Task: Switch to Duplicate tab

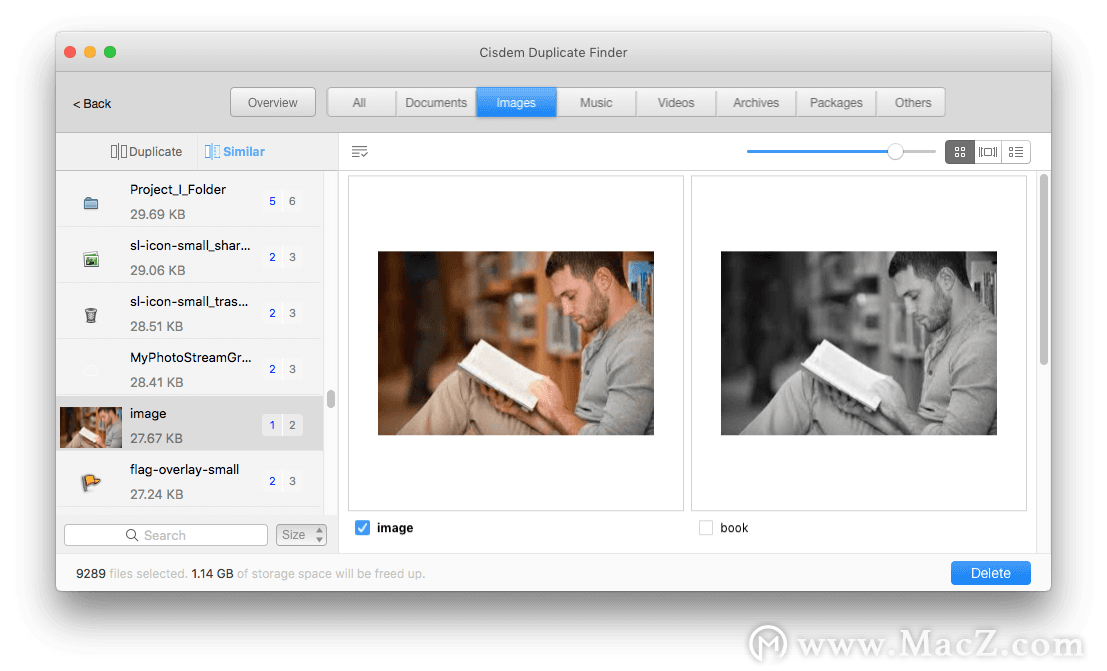Action: [146, 151]
